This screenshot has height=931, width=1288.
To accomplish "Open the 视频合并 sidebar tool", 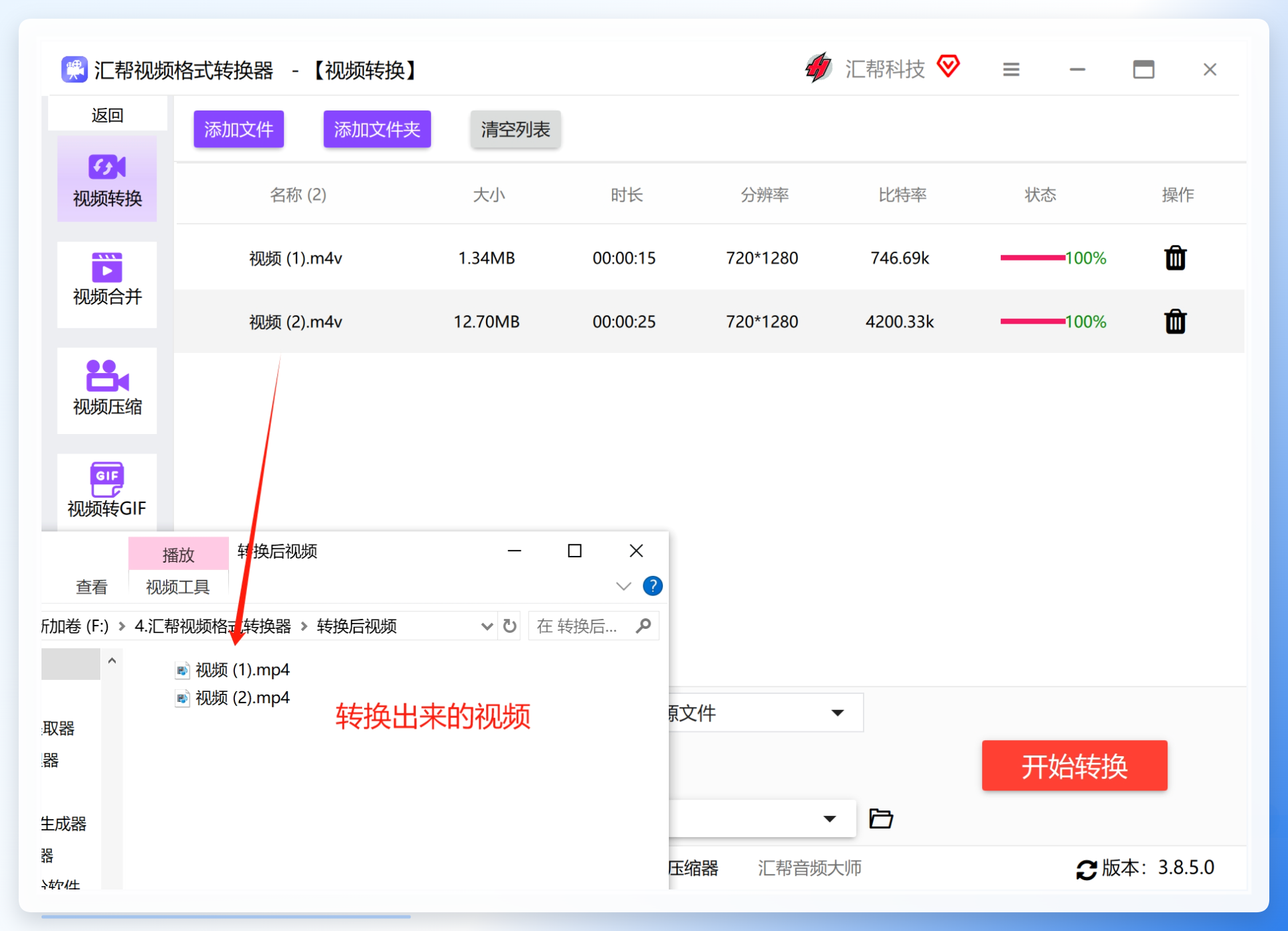I will point(107,284).
